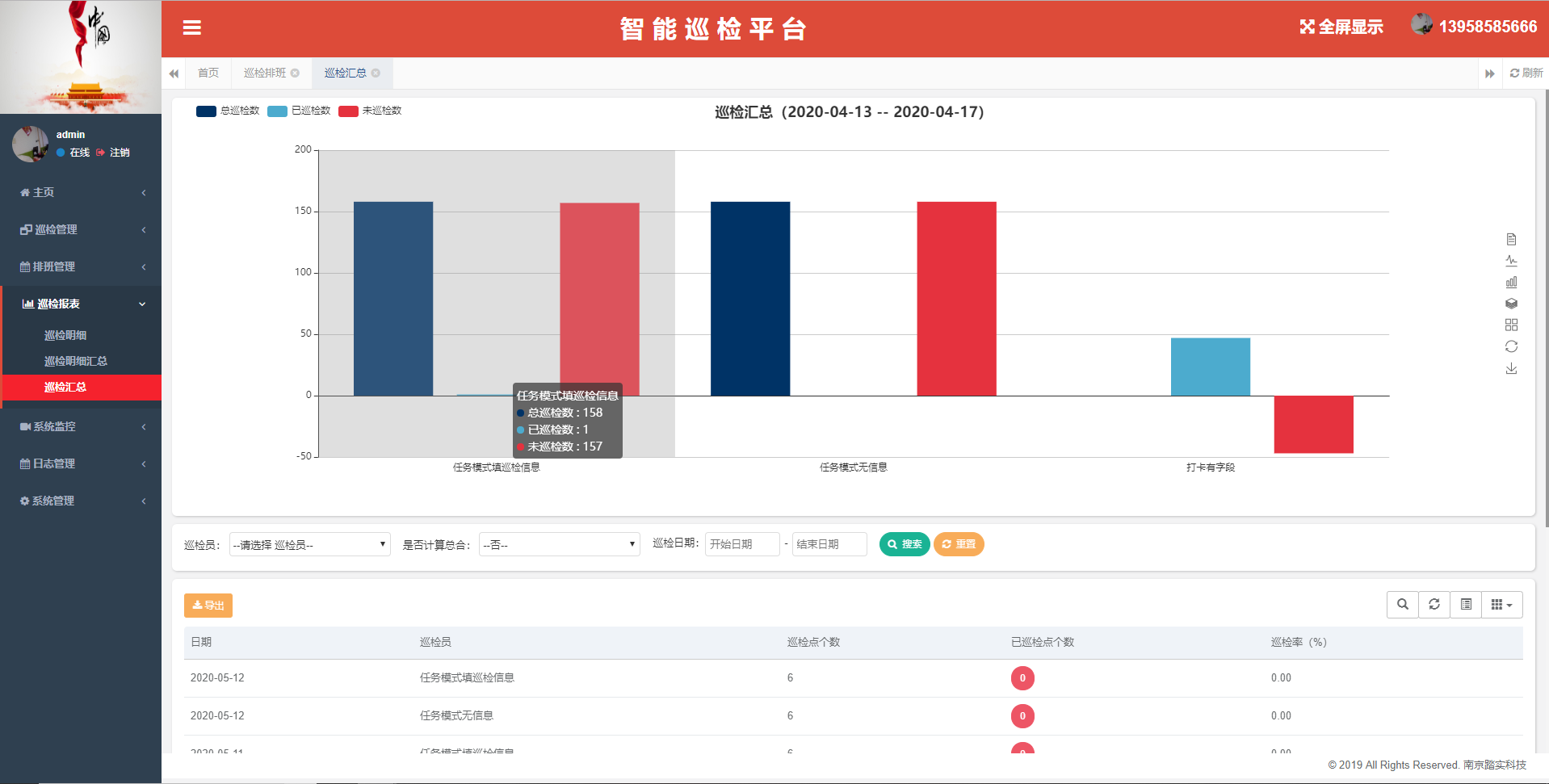Screen dimensions: 1549x784
Task: Click the 导出 export button
Action: pos(208,606)
